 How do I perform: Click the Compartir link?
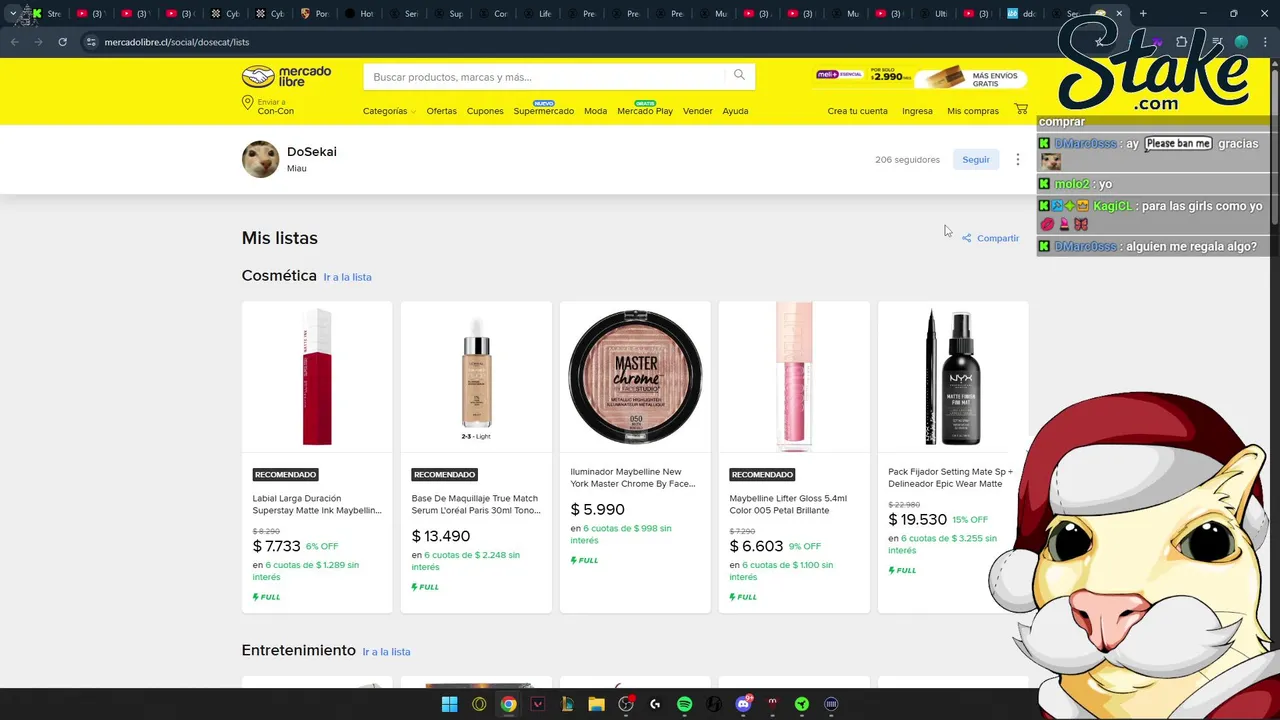point(998,238)
